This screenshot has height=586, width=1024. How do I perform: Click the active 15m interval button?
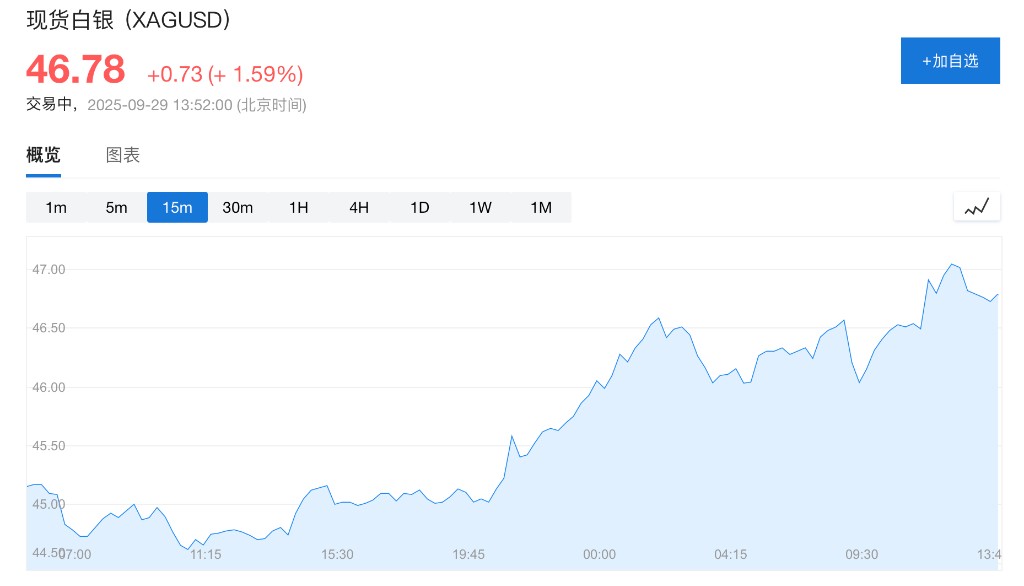[177, 208]
